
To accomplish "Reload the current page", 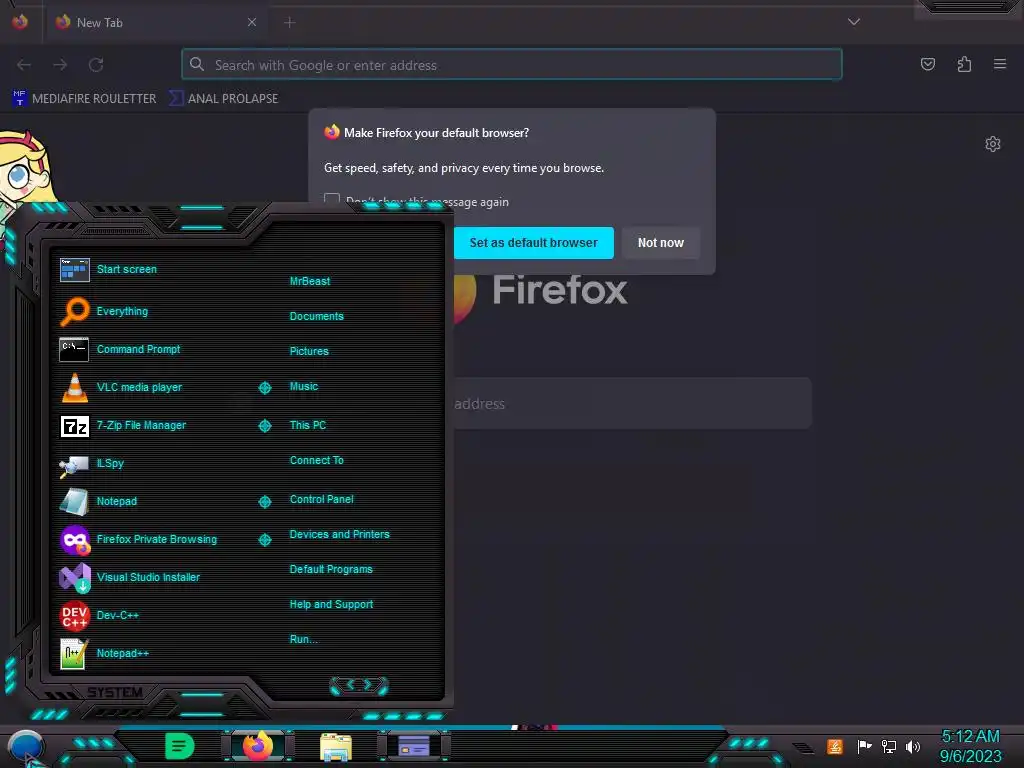I will [x=96, y=65].
